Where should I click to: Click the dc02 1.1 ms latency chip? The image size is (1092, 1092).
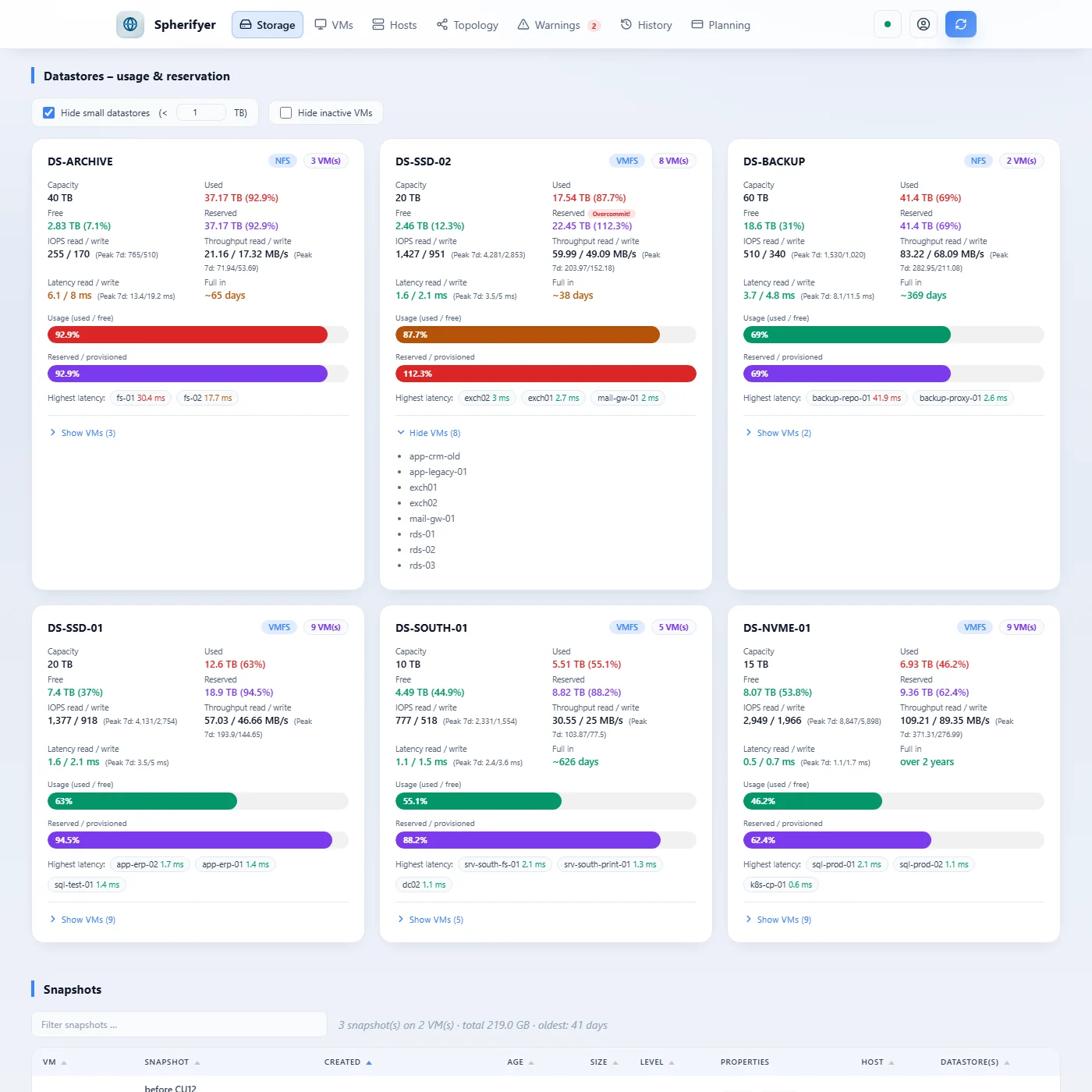424,885
